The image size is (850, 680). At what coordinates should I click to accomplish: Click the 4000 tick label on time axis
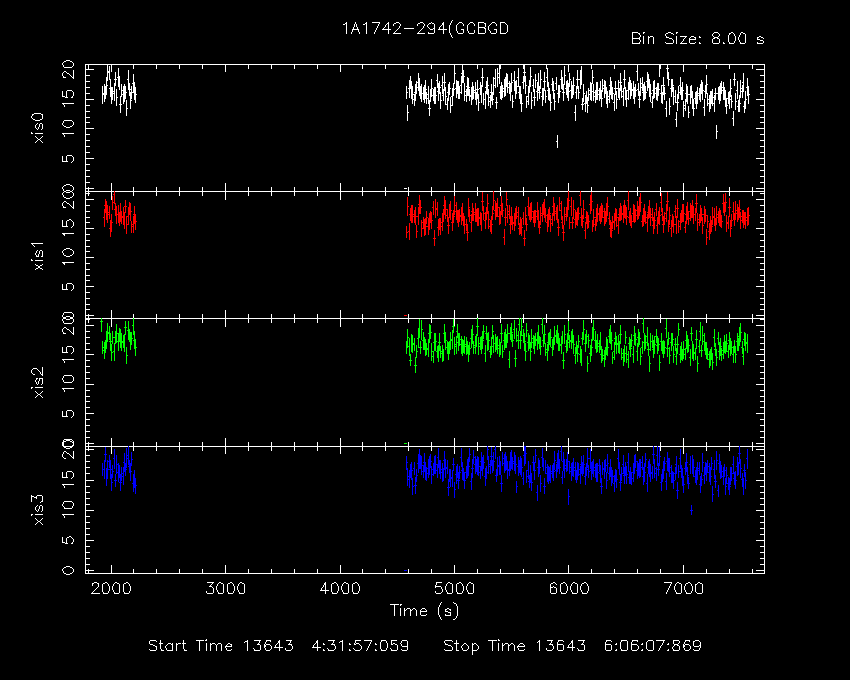[340, 588]
